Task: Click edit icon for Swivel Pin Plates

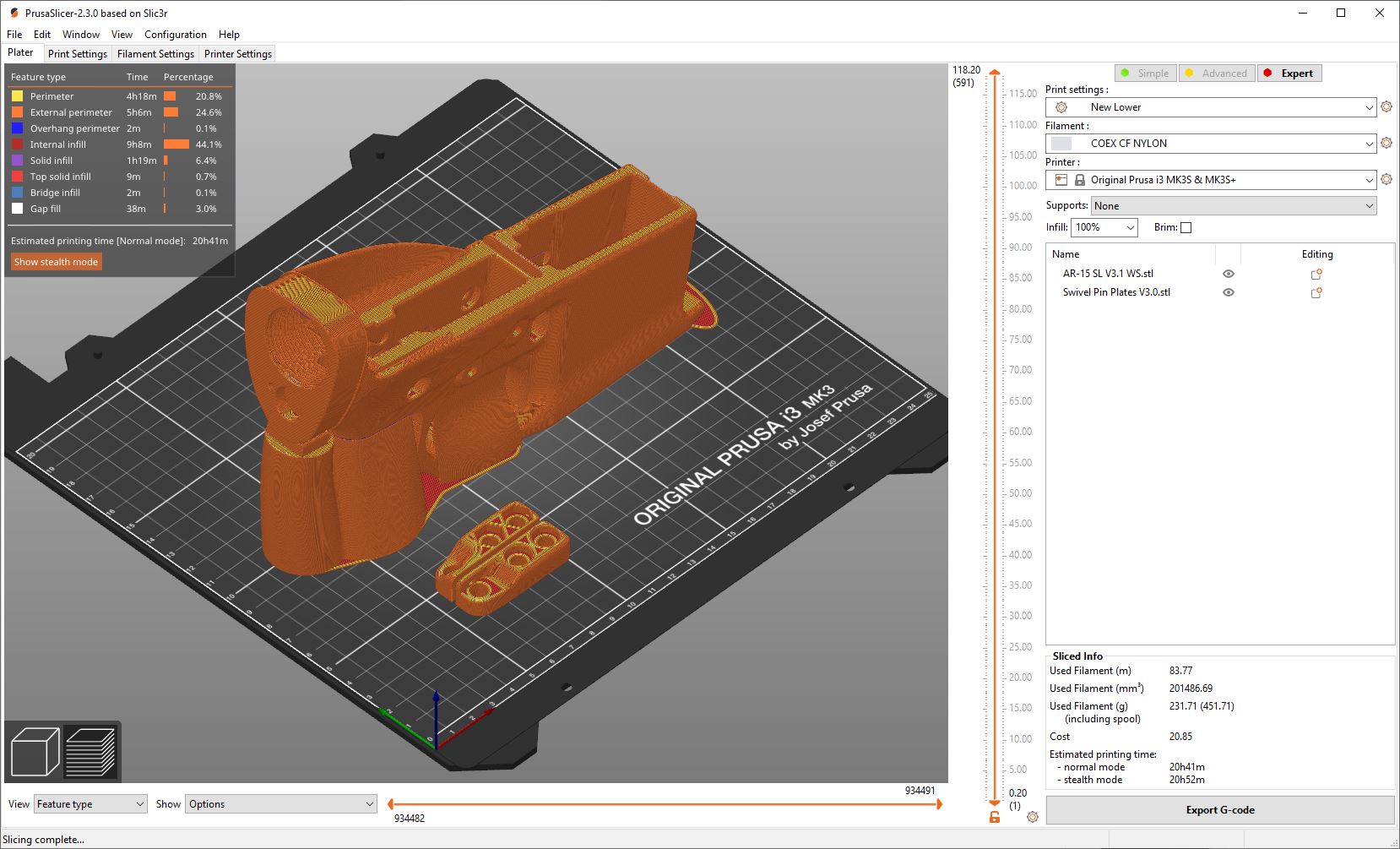Action: 1316,292
